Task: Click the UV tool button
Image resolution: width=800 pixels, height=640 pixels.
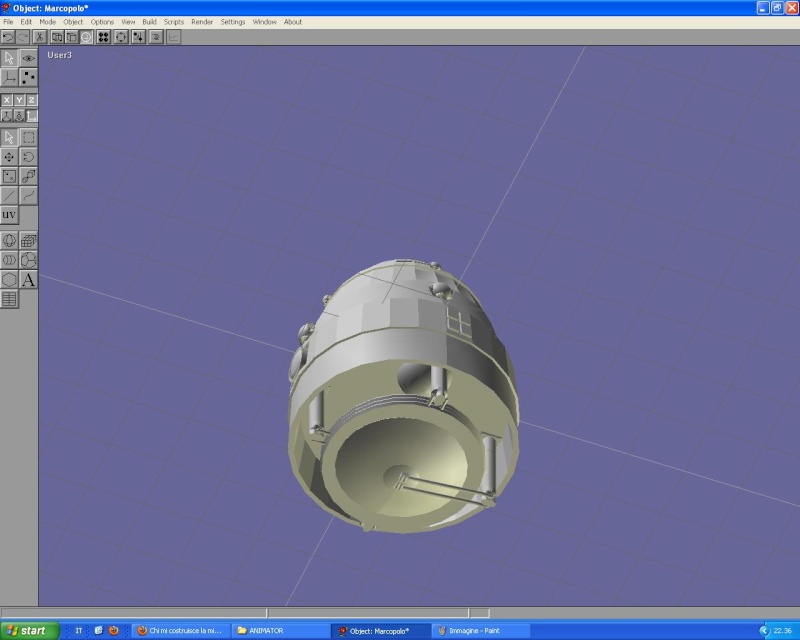Action: coord(9,215)
